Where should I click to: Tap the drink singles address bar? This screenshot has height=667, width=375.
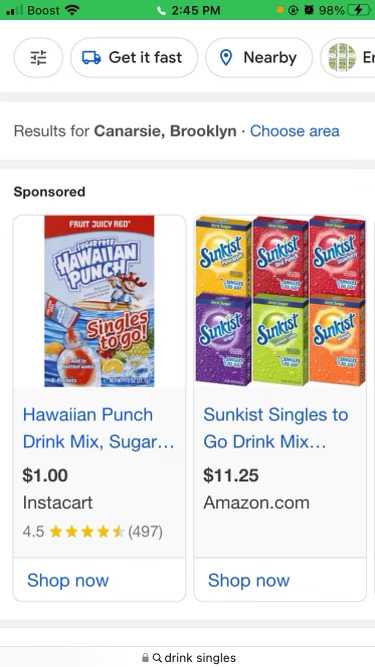[x=188, y=657]
